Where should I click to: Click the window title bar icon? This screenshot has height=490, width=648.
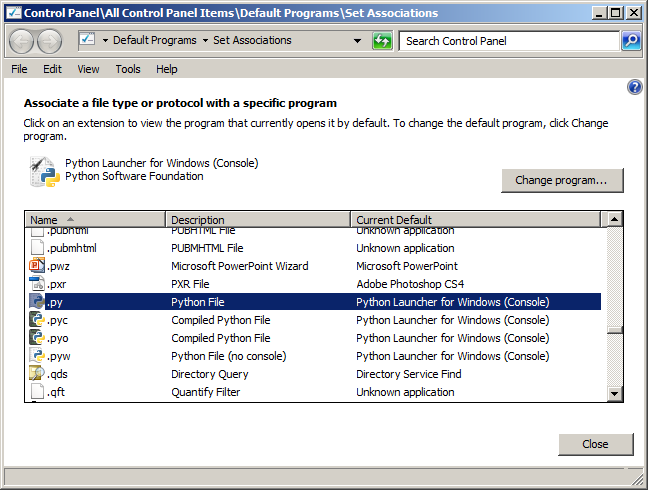[x=13, y=13]
